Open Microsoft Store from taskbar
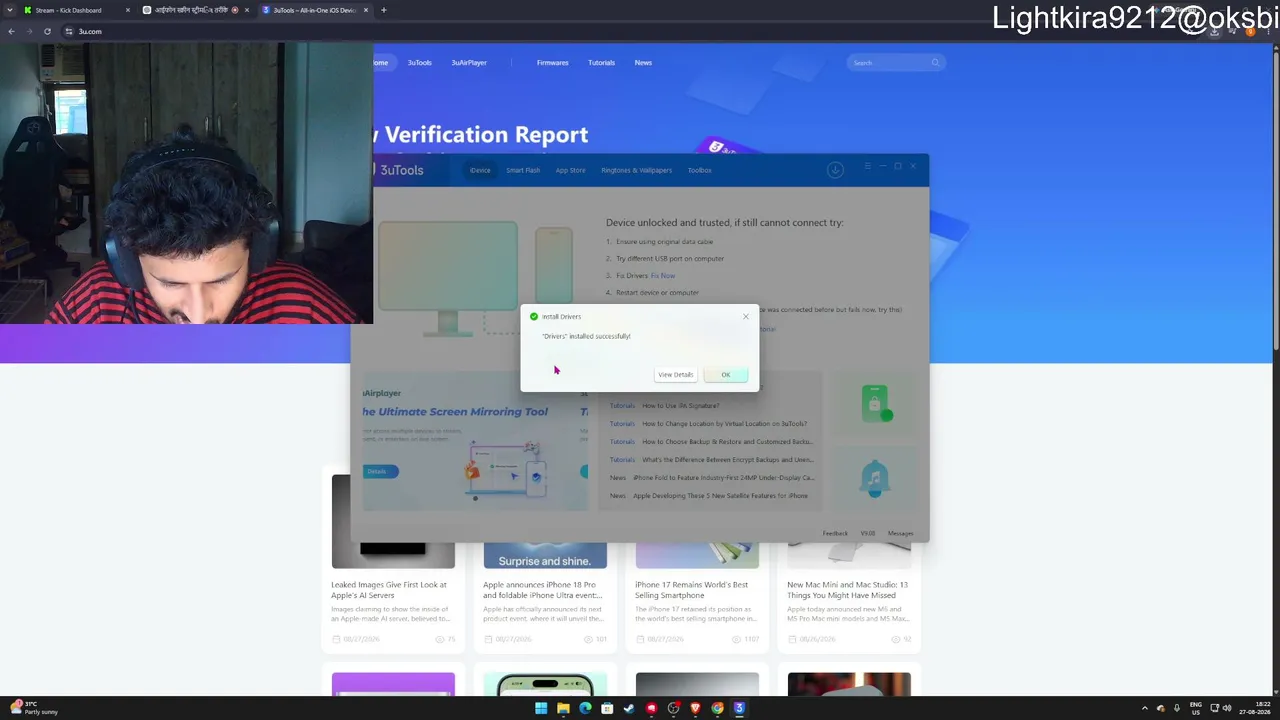The image size is (1280, 720). coord(607,708)
